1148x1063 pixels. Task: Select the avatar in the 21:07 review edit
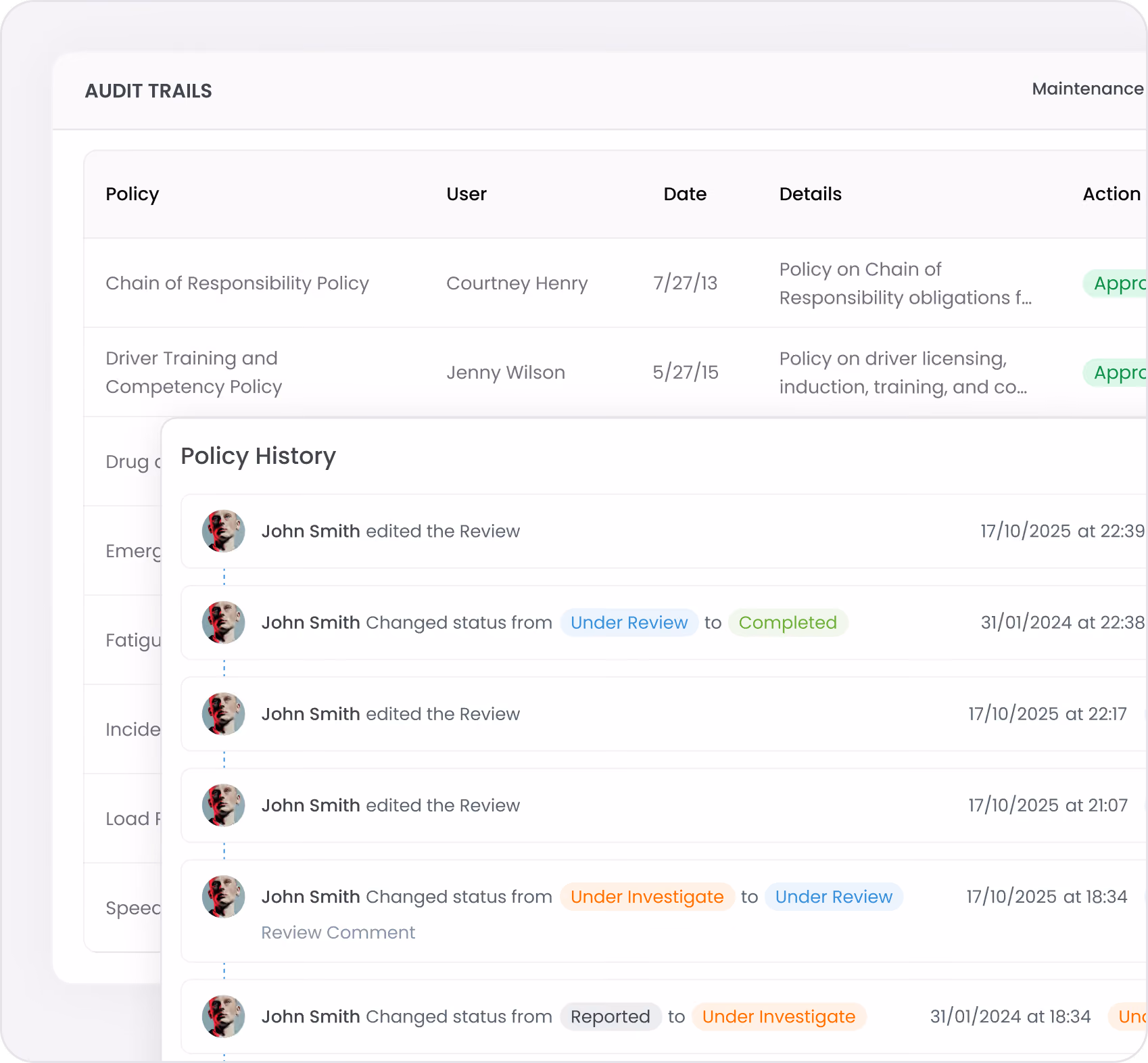tap(223, 805)
